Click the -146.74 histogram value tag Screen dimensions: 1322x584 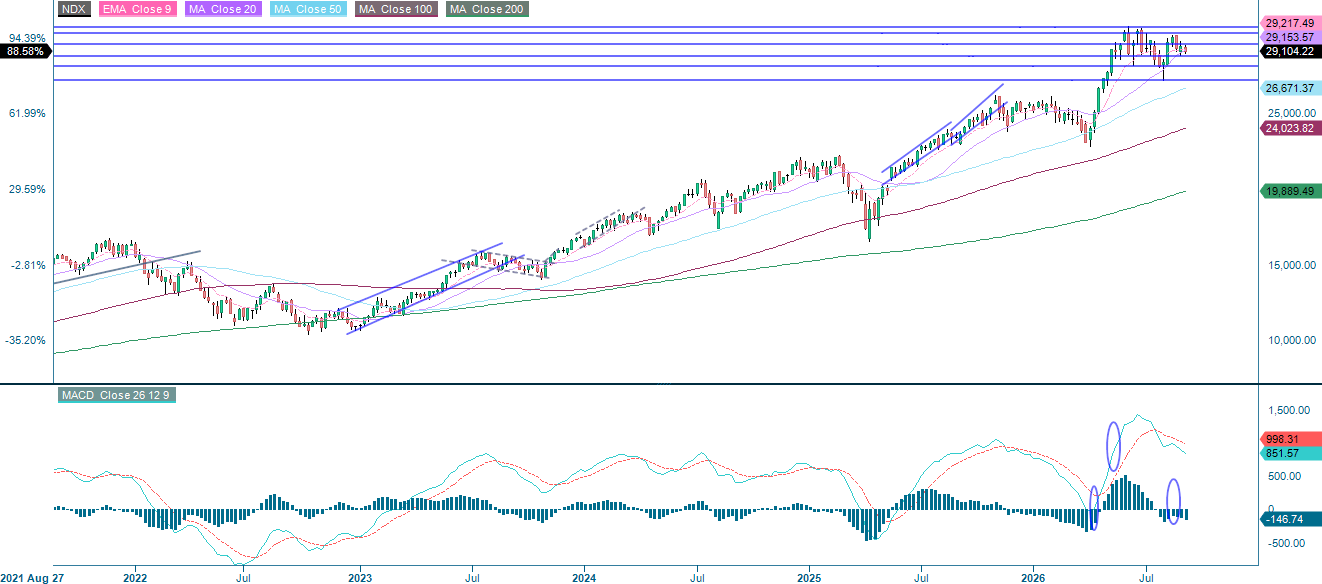[1289, 519]
